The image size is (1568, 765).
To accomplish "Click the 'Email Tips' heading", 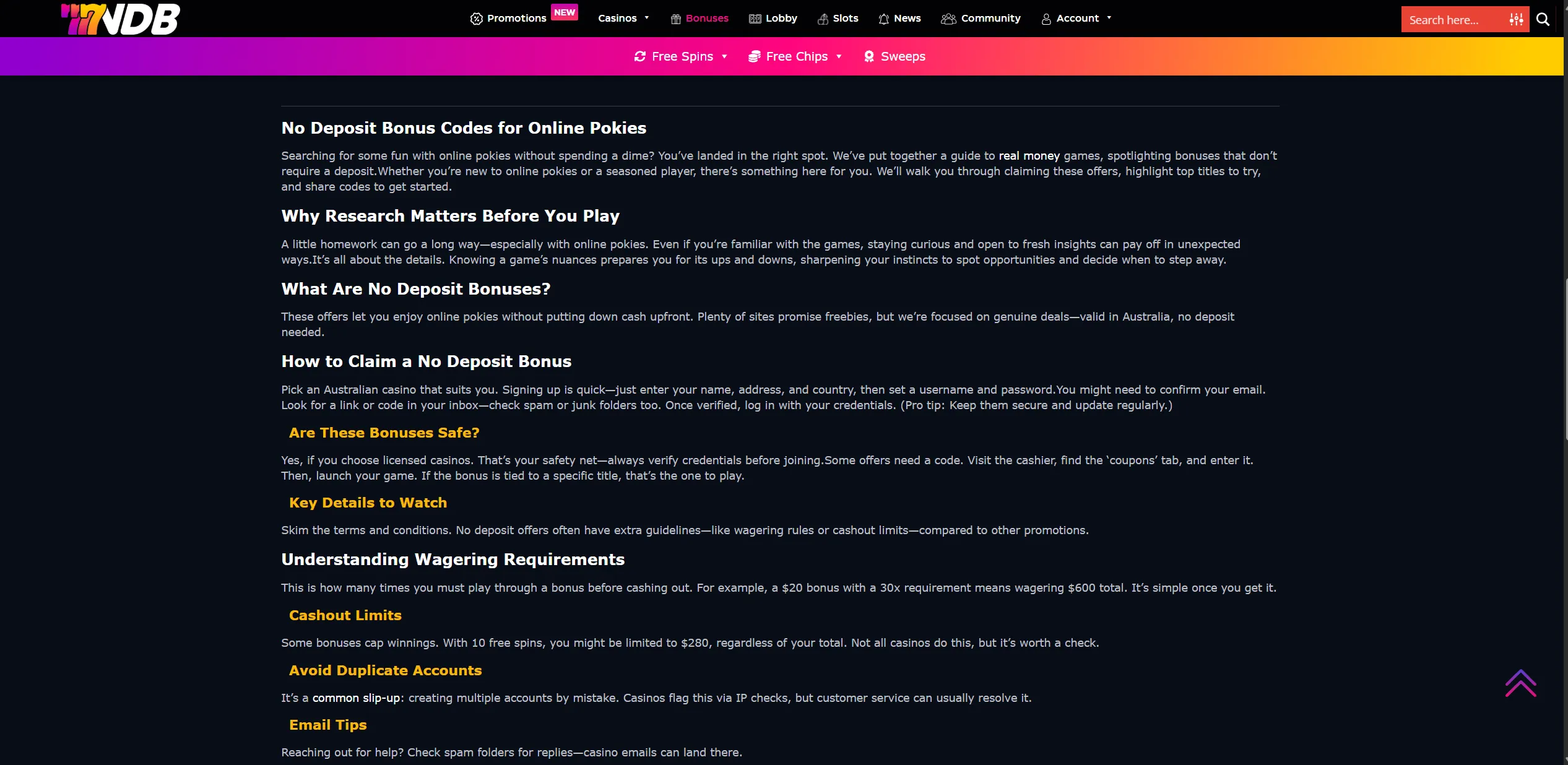I will 327,725.
